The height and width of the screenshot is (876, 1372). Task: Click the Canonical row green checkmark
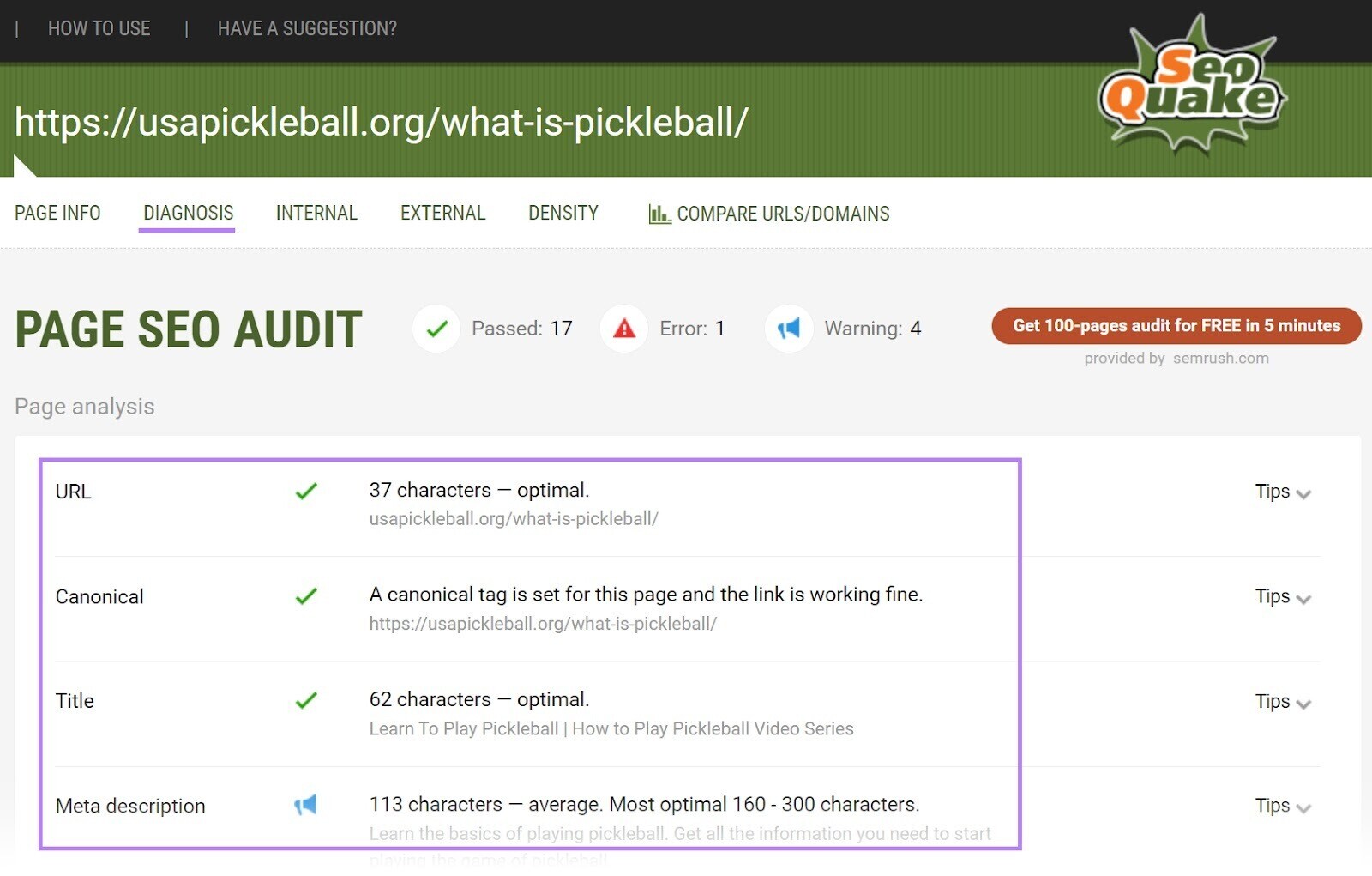coord(306,596)
